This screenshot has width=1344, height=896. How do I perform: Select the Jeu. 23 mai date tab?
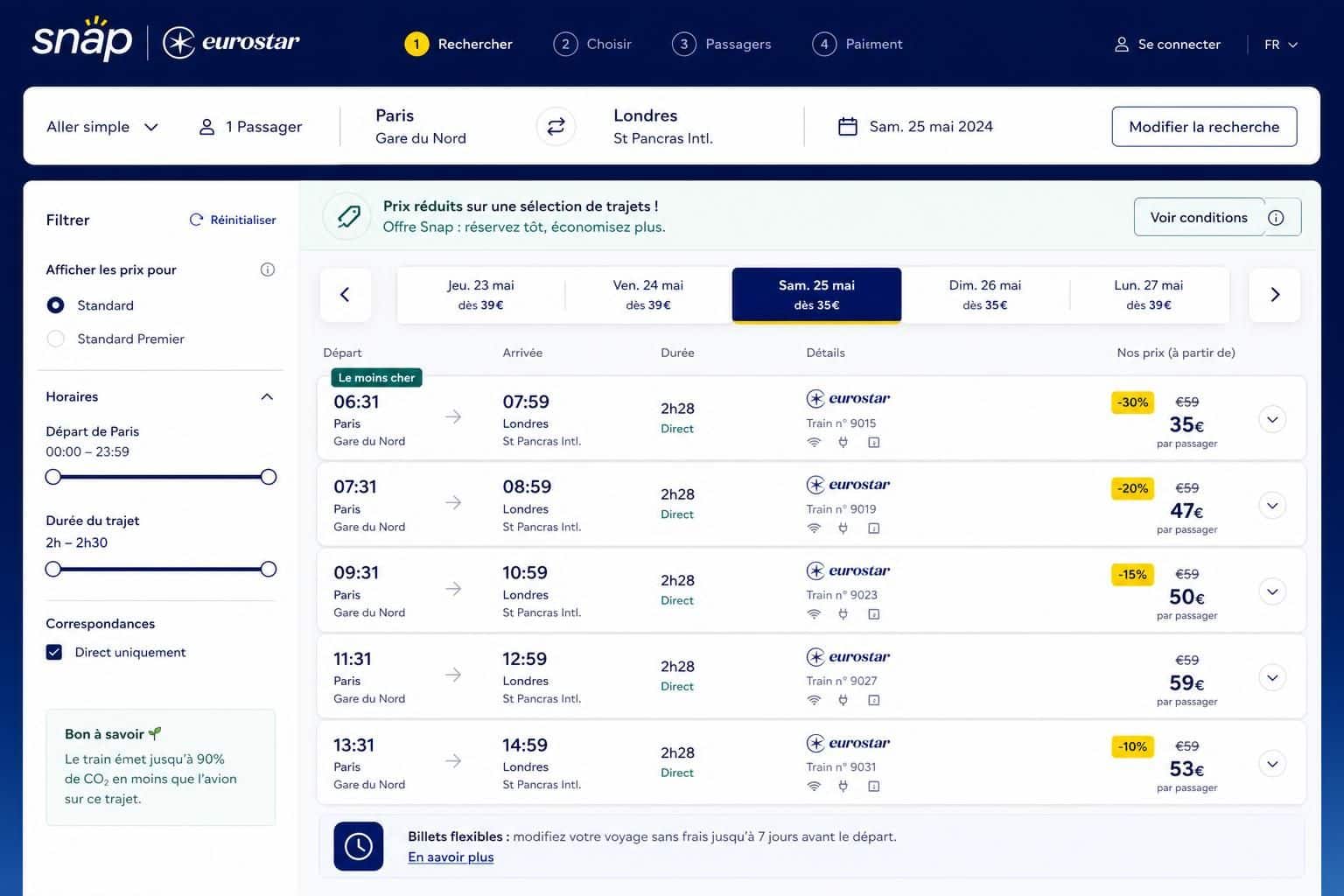(480, 295)
